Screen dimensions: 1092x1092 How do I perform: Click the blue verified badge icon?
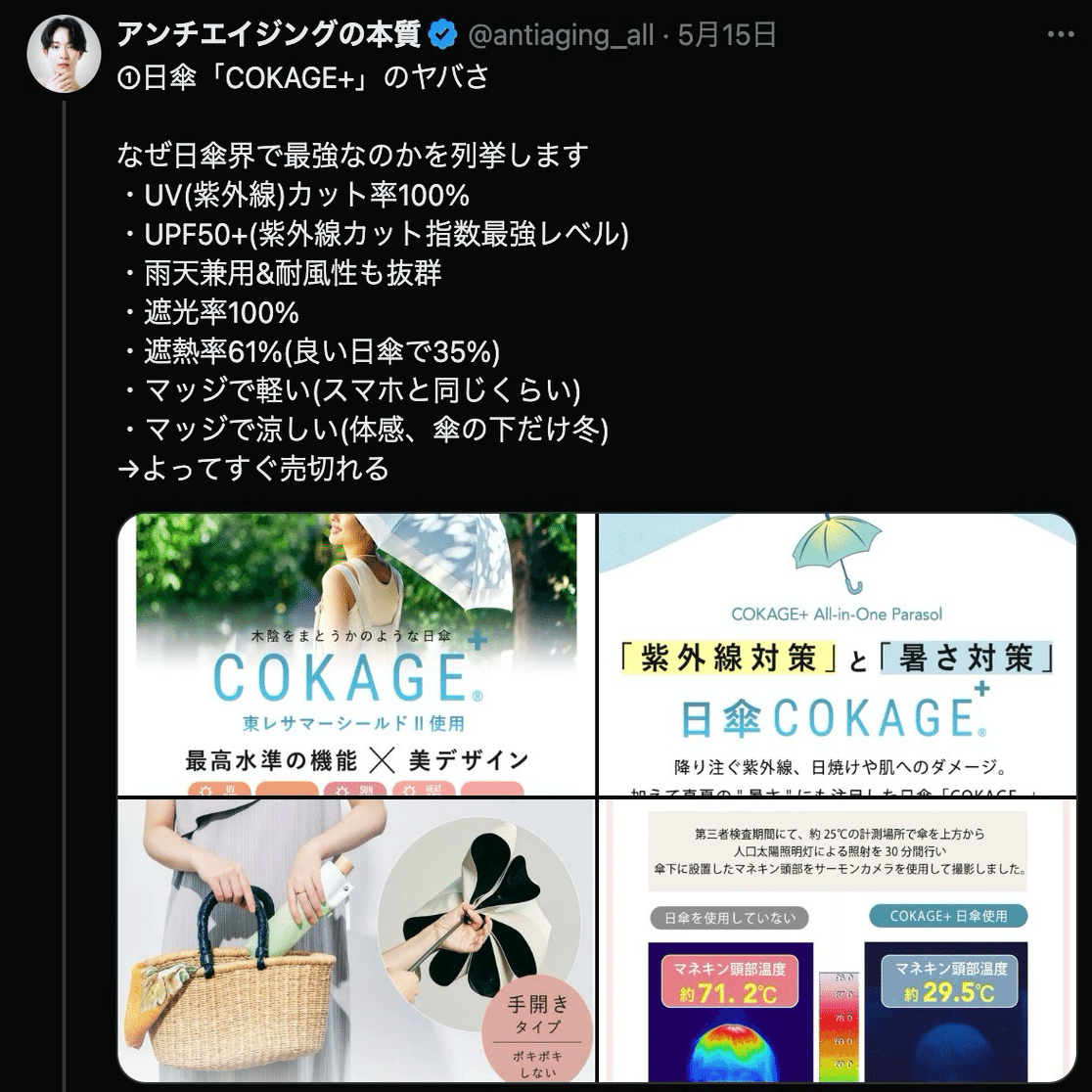pos(443,35)
